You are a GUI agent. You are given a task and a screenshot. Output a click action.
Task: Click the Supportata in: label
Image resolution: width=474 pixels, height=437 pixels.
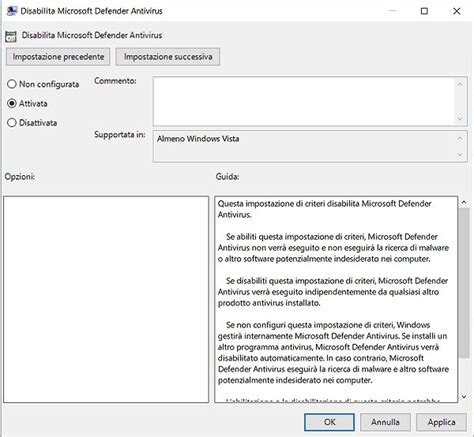tap(120, 135)
